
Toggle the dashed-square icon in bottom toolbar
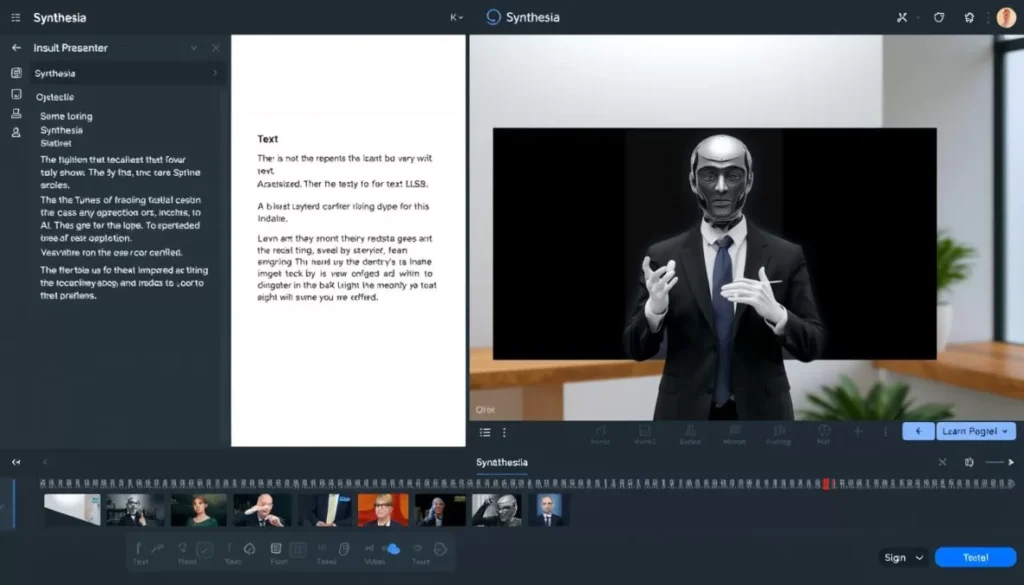[298, 550]
